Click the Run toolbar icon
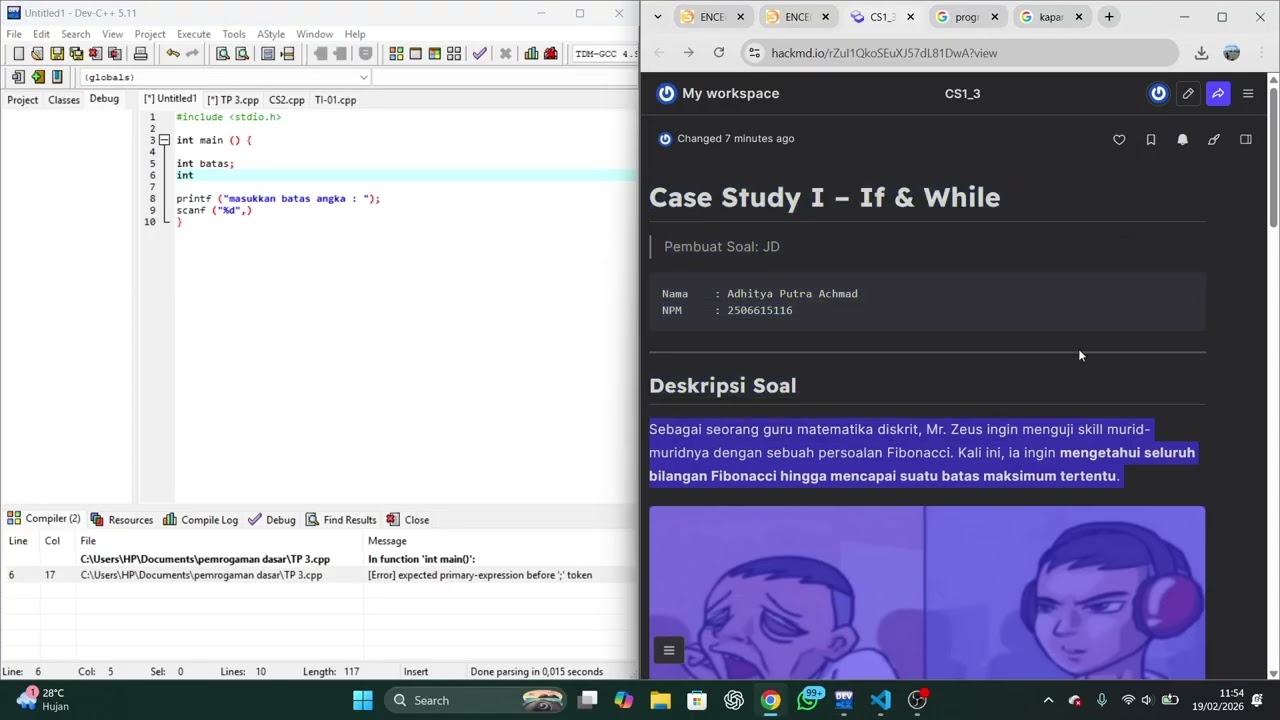Screen dimensions: 1280x720 pos(416,54)
